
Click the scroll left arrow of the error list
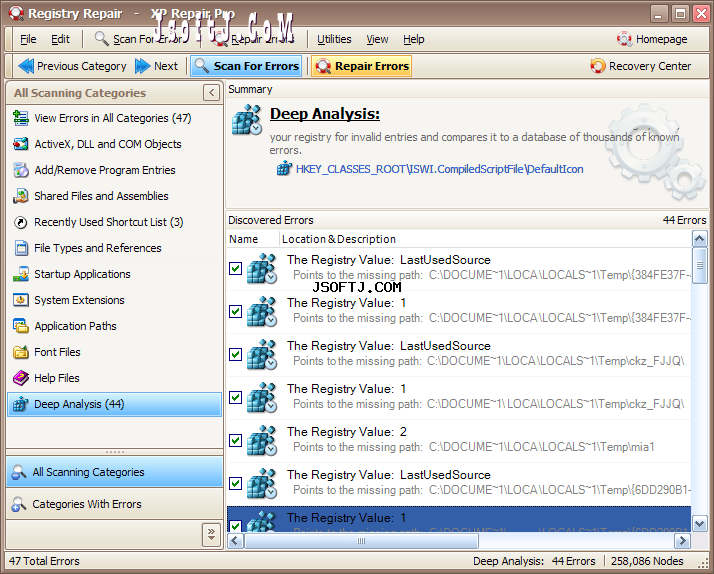235,541
